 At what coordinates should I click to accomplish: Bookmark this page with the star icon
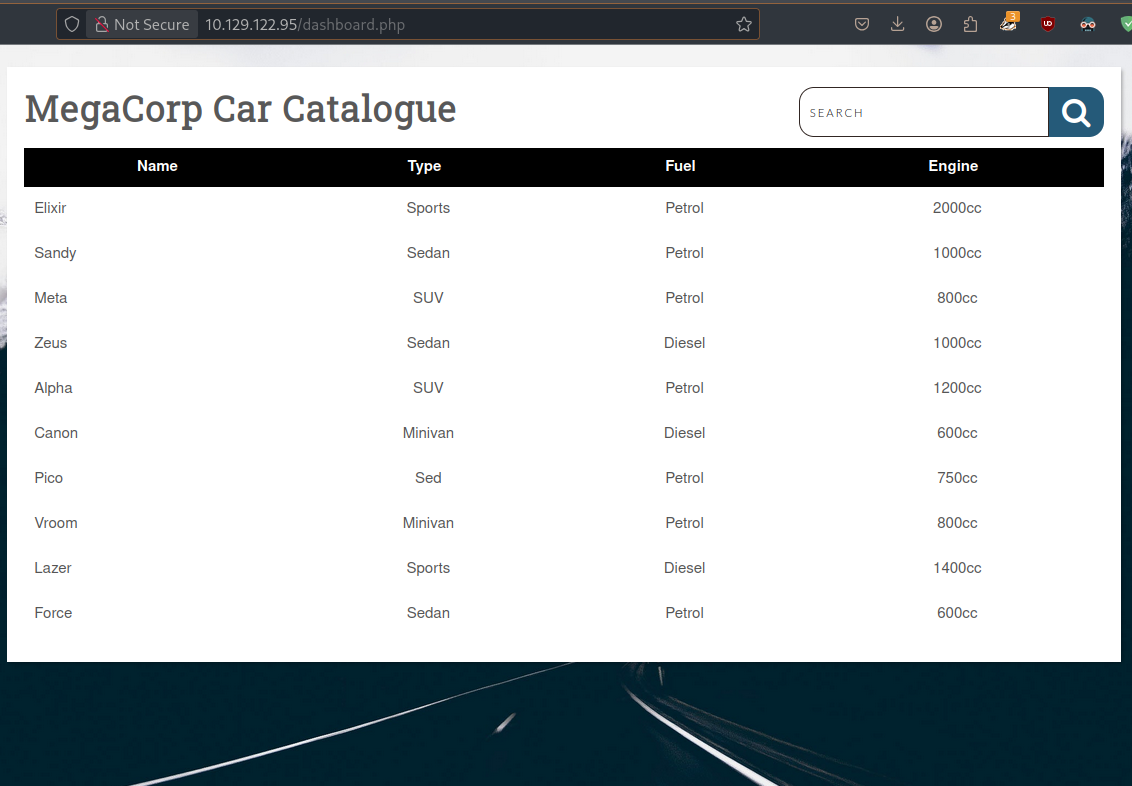pyautogui.click(x=743, y=24)
